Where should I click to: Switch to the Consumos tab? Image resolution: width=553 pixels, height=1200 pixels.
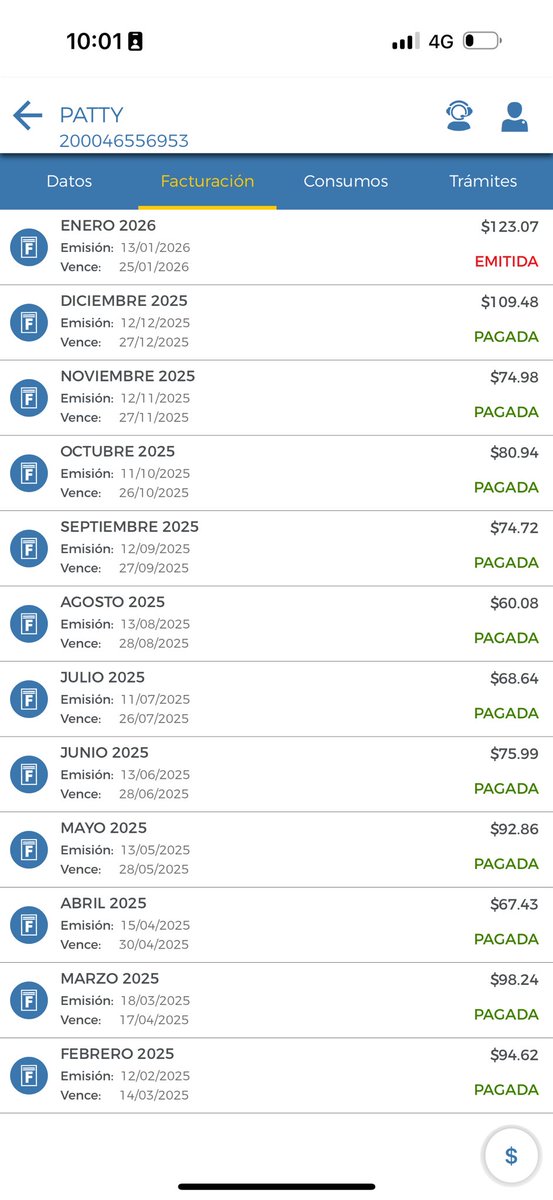click(x=346, y=181)
